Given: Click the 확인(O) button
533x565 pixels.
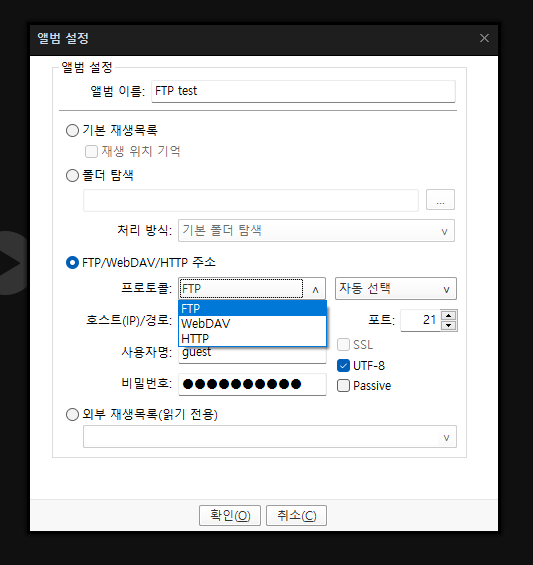Looking at the screenshot, I should click(230, 516).
